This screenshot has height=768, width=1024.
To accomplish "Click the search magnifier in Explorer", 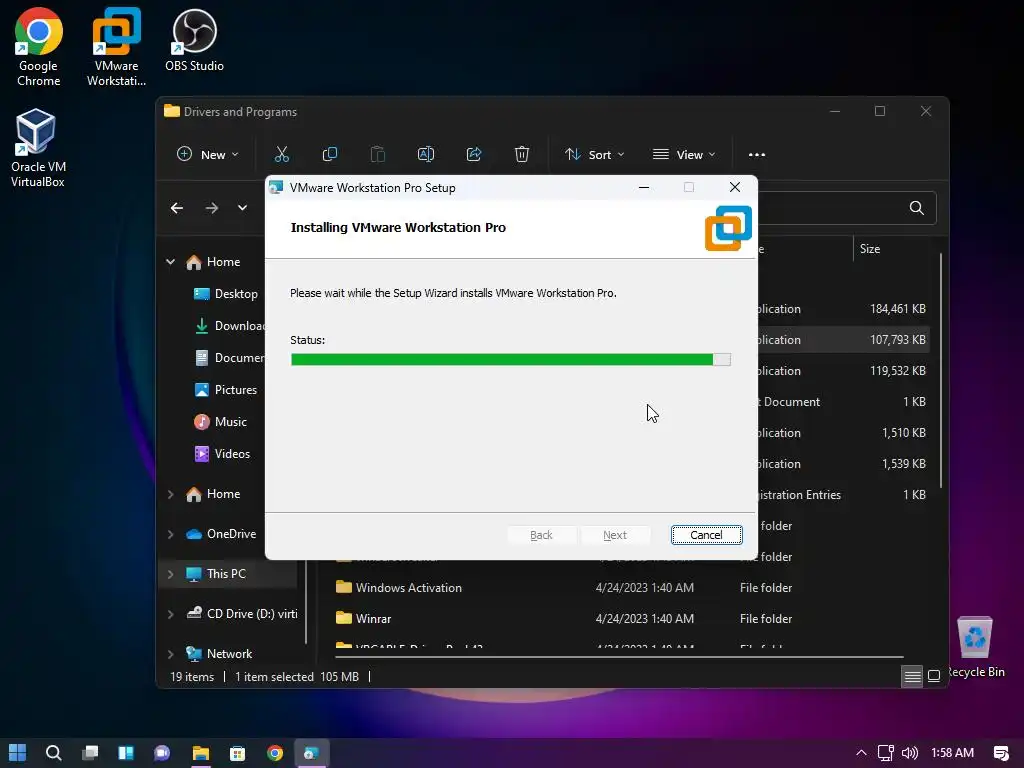I will pos(917,208).
